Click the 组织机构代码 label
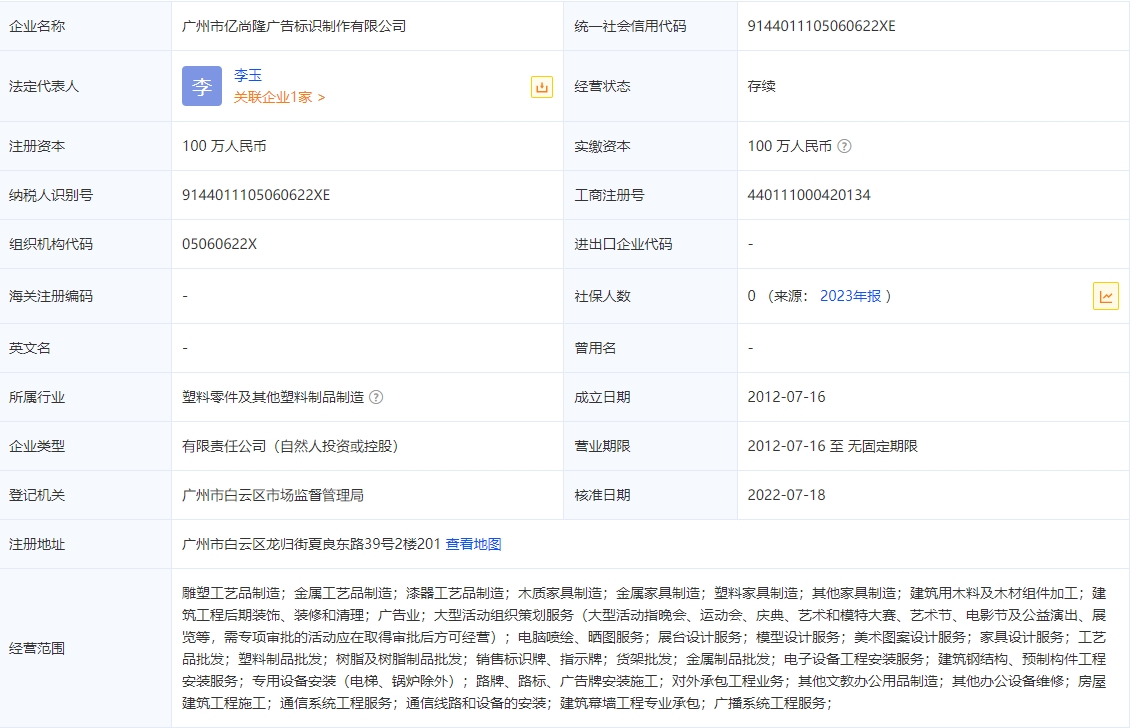Image resolution: width=1133 pixels, height=728 pixels. (51, 244)
